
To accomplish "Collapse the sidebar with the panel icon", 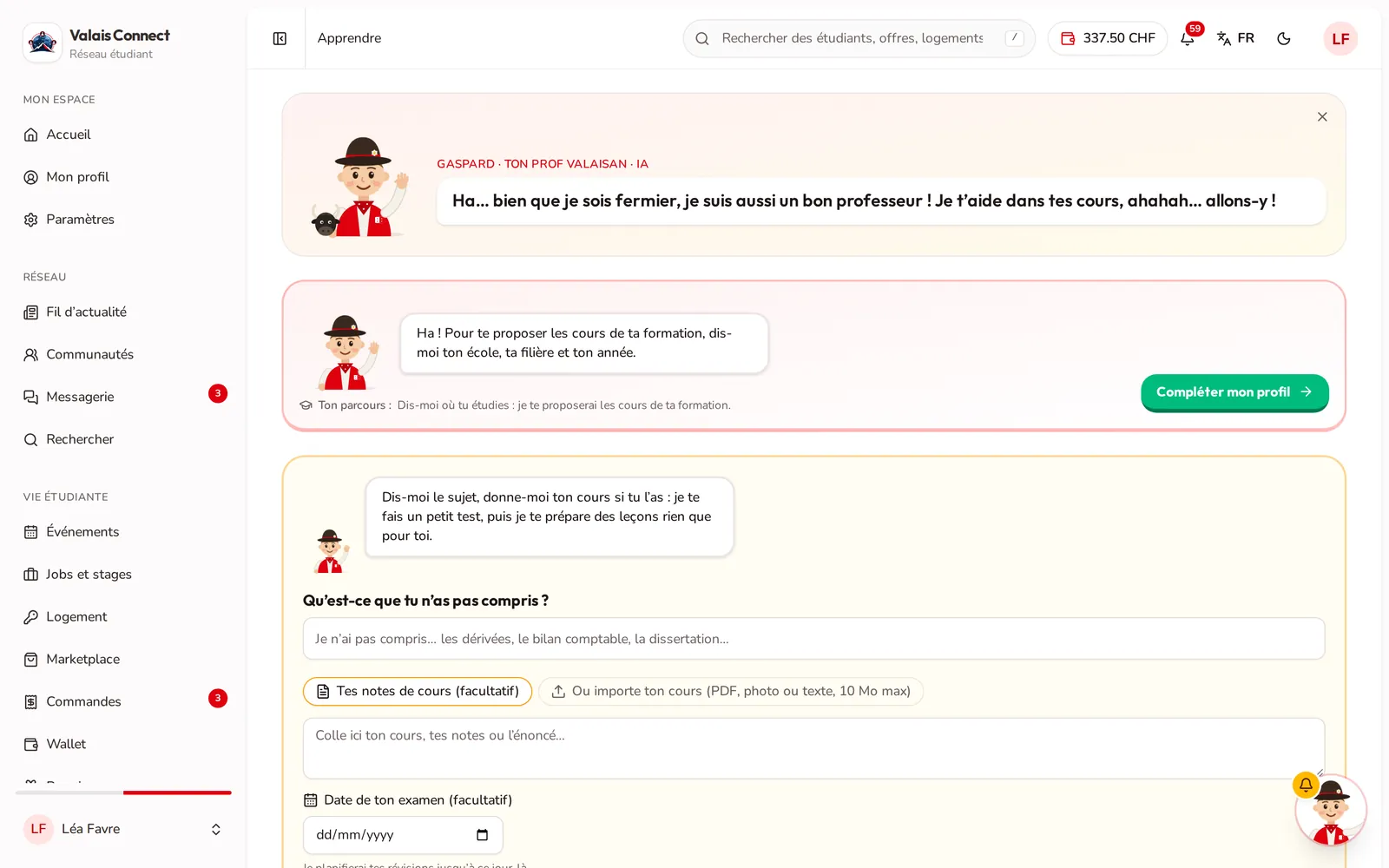I will coord(280,38).
